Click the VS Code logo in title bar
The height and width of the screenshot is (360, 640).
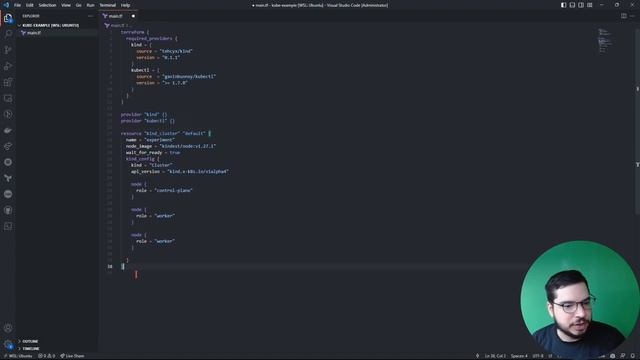[6, 5]
